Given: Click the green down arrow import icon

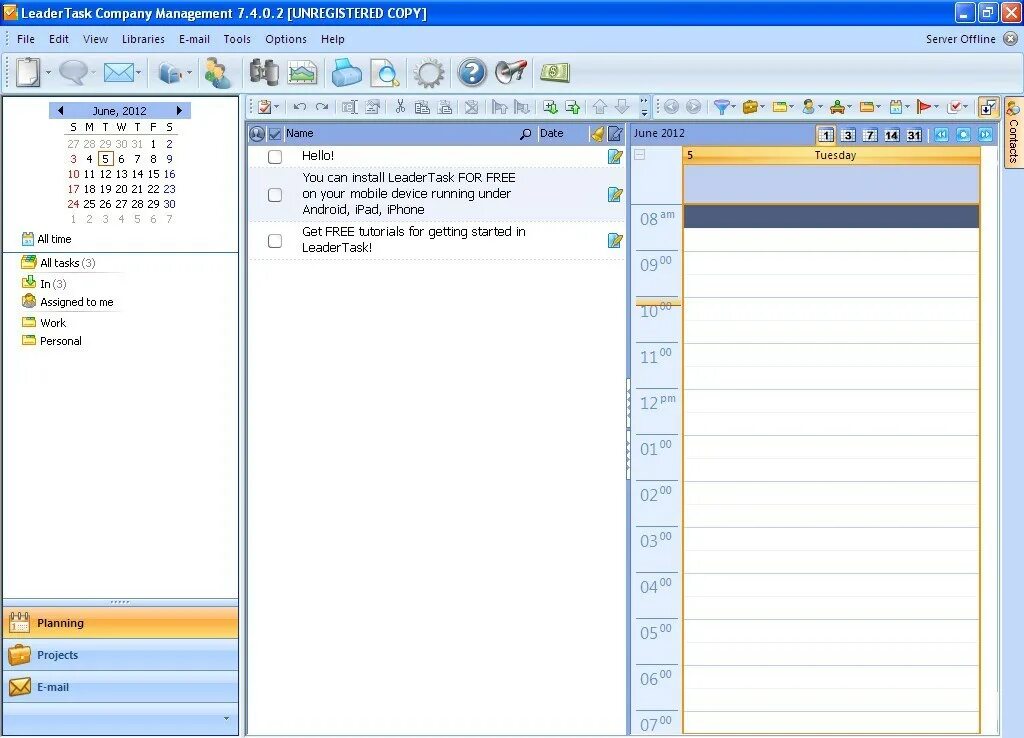Looking at the screenshot, I should [x=550, y=107].
